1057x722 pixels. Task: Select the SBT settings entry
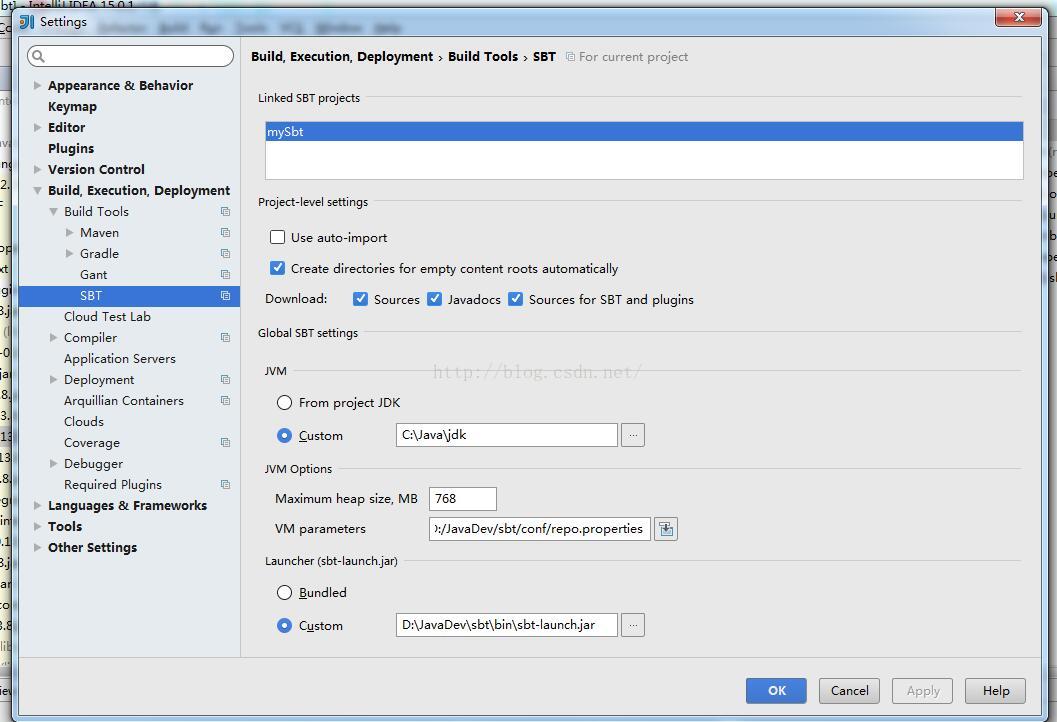pyautogui.click(x=129, y=295)
